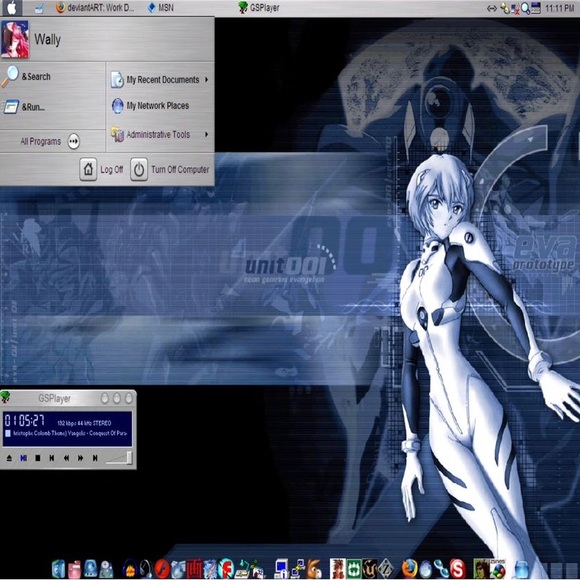Toggle play/pause in GSPlayer
This screenshot has height=580, width=580.
click(23, 458)
